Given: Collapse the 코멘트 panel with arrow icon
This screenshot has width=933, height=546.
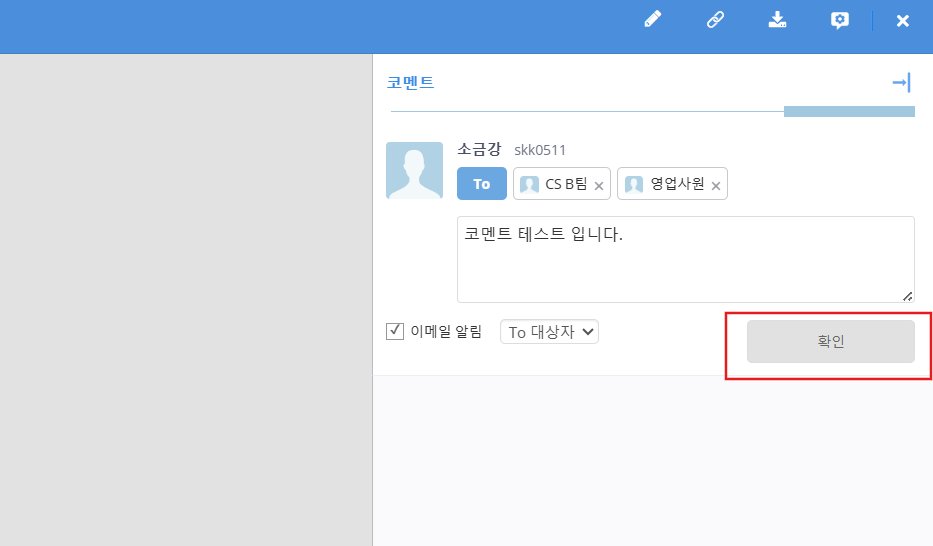Looking at the screenshot, I should tap(901, 83).
